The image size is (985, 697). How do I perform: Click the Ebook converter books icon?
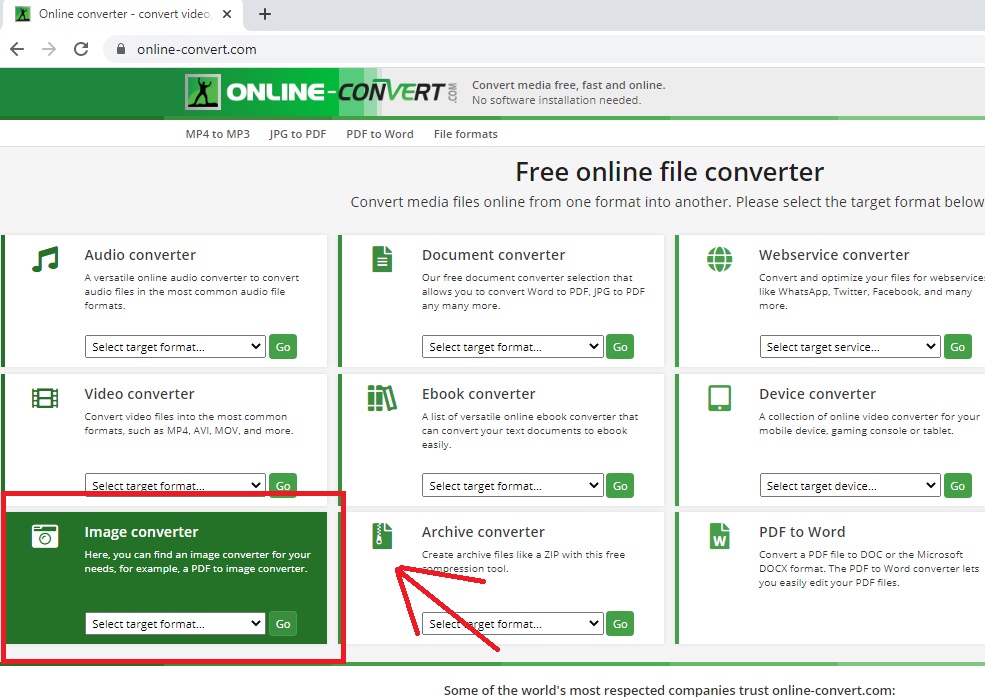[x=382, y=398]
